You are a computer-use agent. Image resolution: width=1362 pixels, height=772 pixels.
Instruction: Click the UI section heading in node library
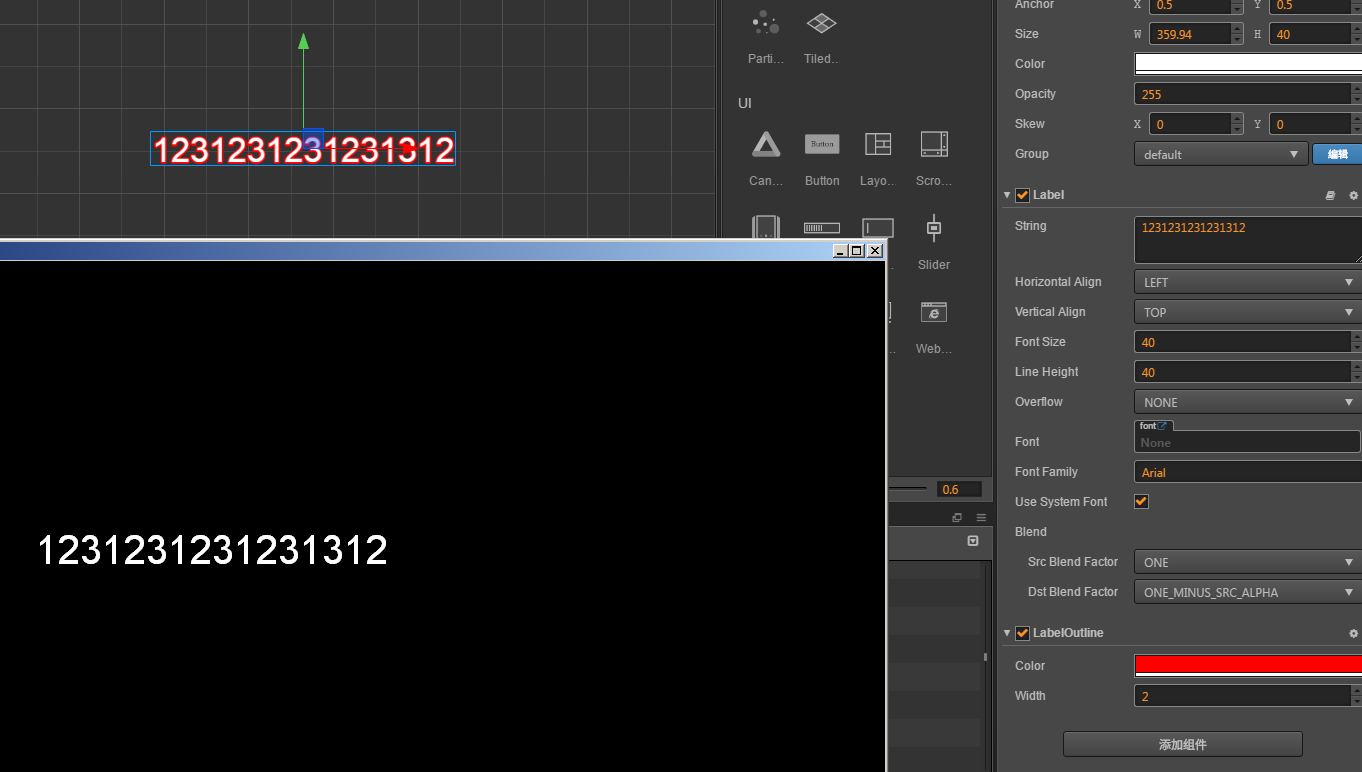(x=745, y=103)
